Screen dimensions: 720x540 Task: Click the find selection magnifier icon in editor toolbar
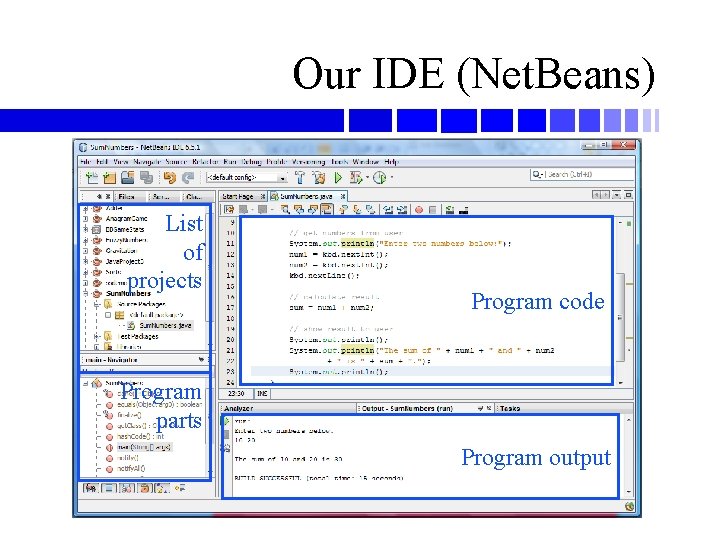click(x=286, y=210)
